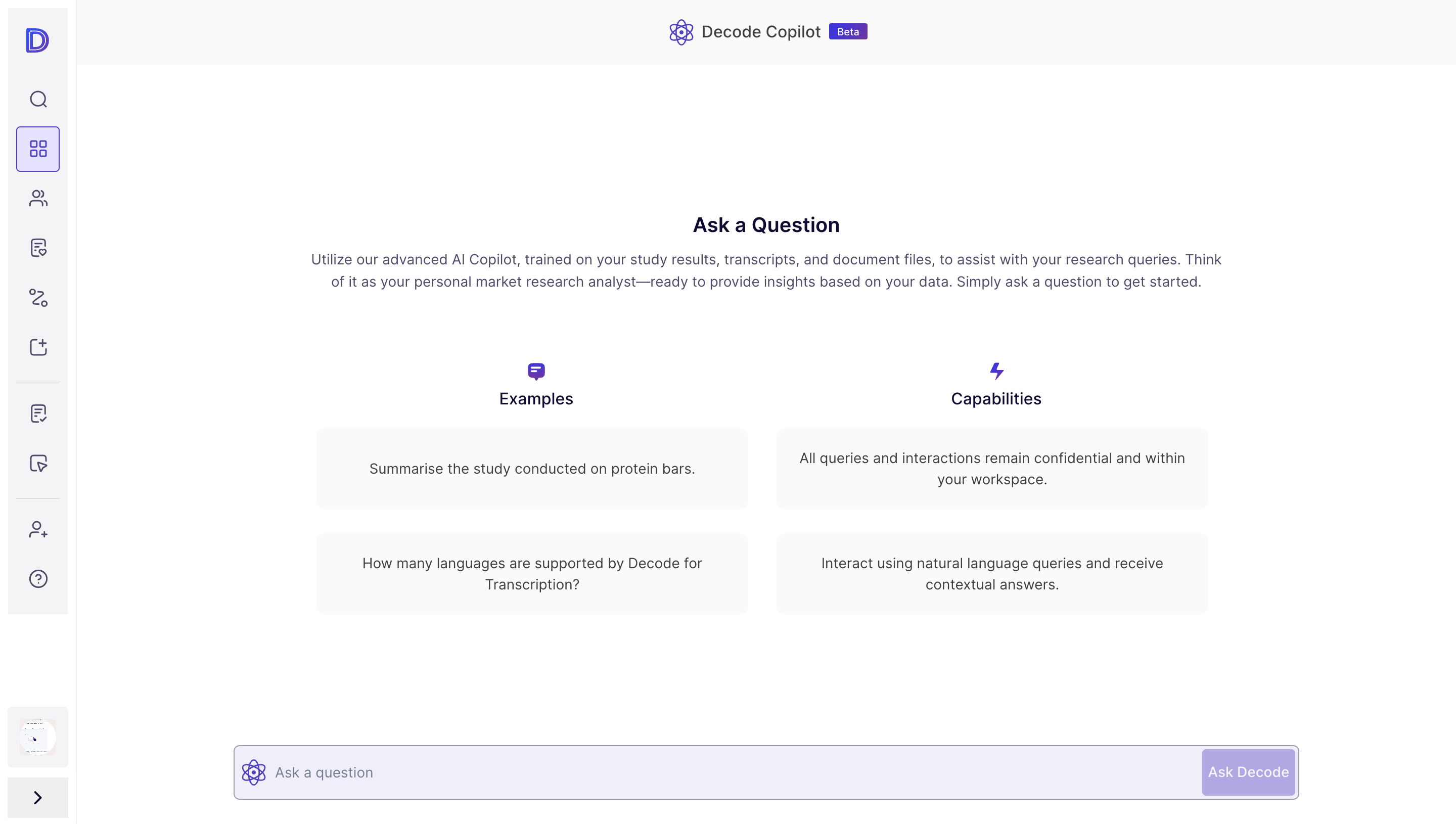Click the atom icon inside the question box

[253, 772]
